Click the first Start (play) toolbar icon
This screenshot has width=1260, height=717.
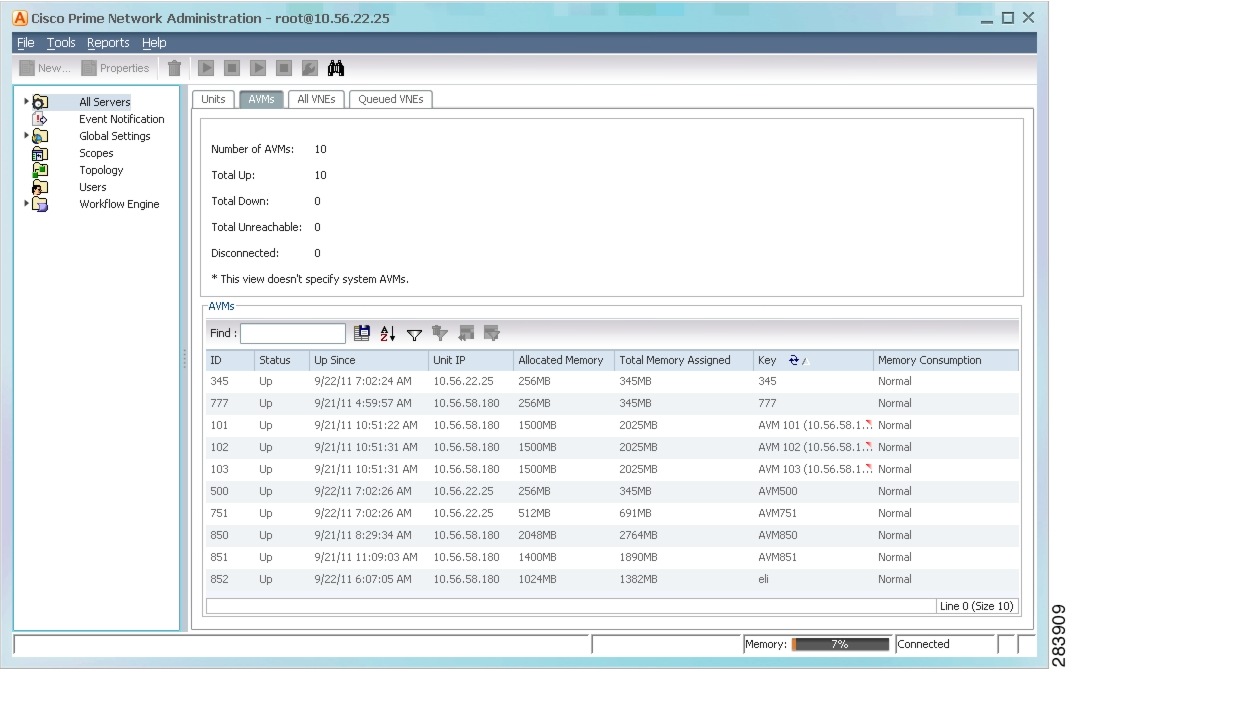click(x=206, y=68)
